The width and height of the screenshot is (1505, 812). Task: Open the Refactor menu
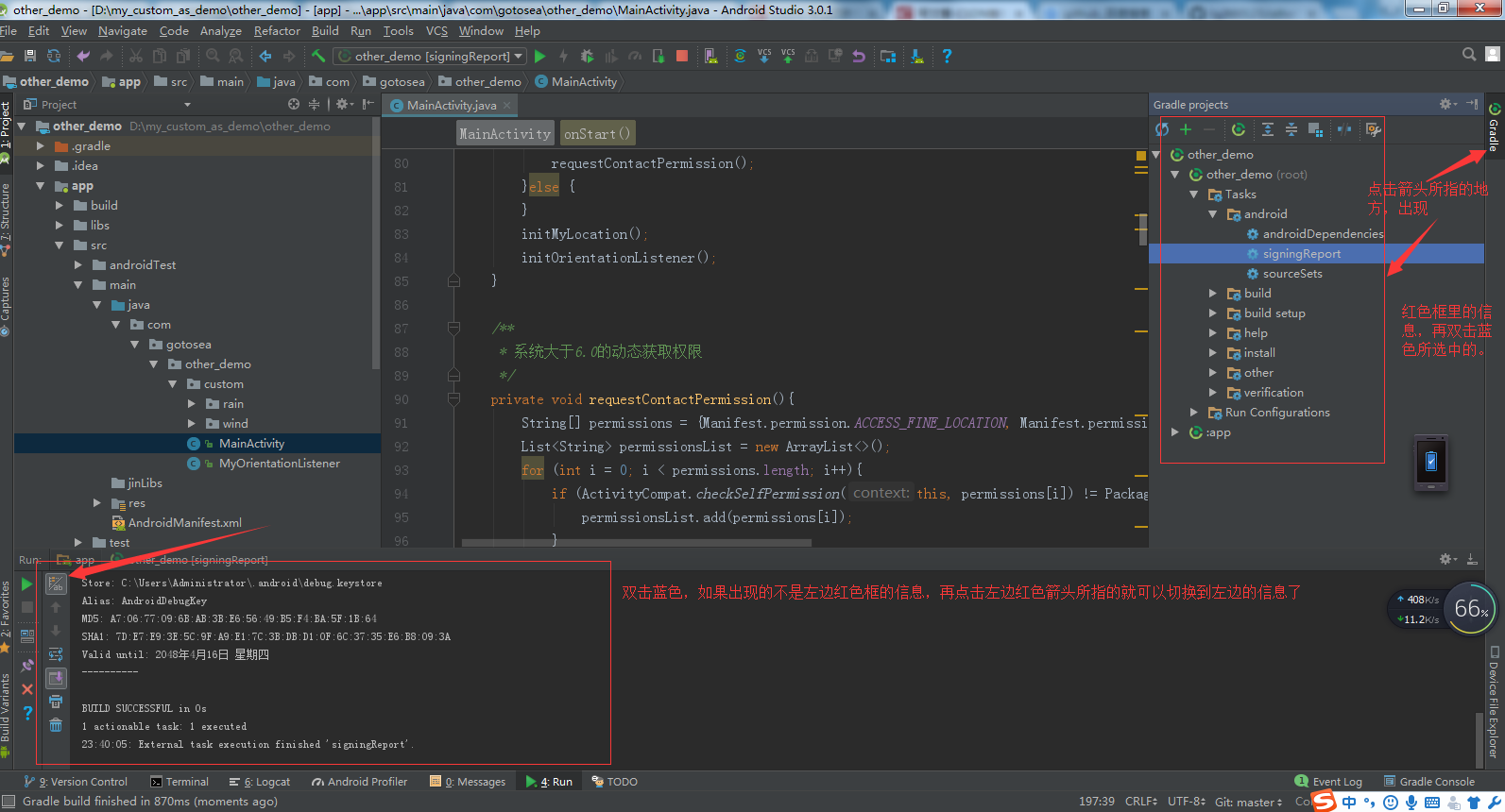pos(277,31)
